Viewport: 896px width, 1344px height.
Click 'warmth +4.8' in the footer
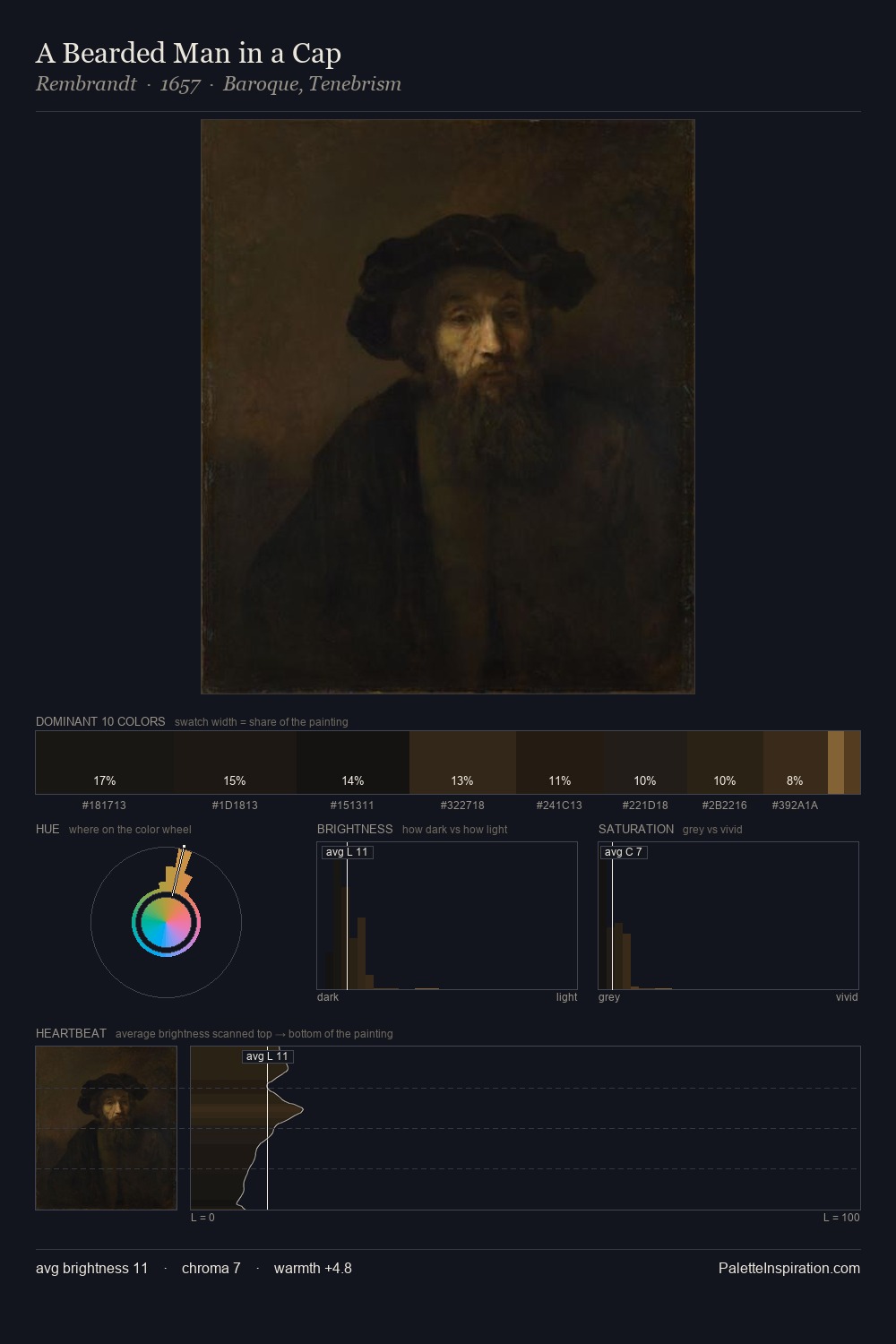point(313,1268)
